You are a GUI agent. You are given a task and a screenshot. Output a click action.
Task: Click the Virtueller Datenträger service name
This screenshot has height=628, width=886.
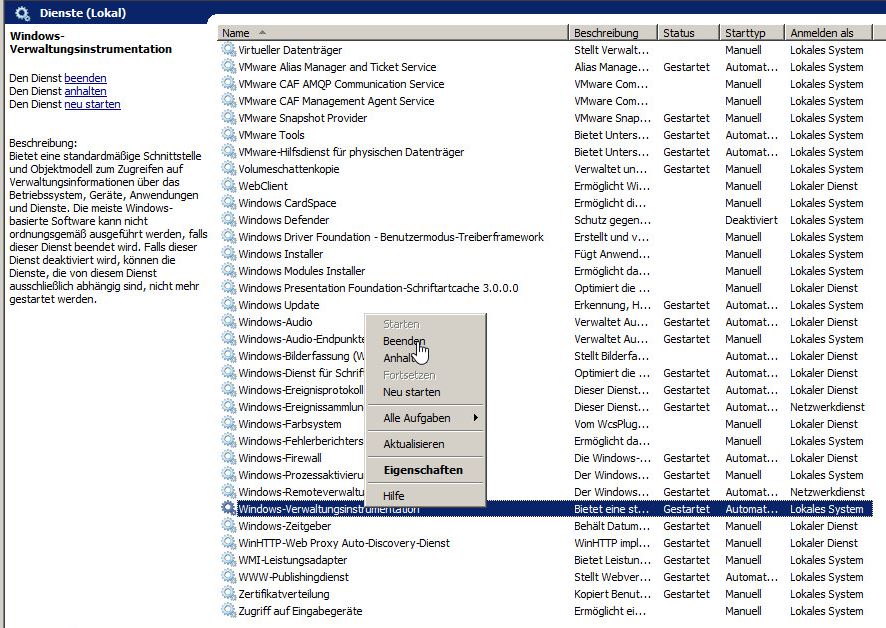(x=290, y=50)
